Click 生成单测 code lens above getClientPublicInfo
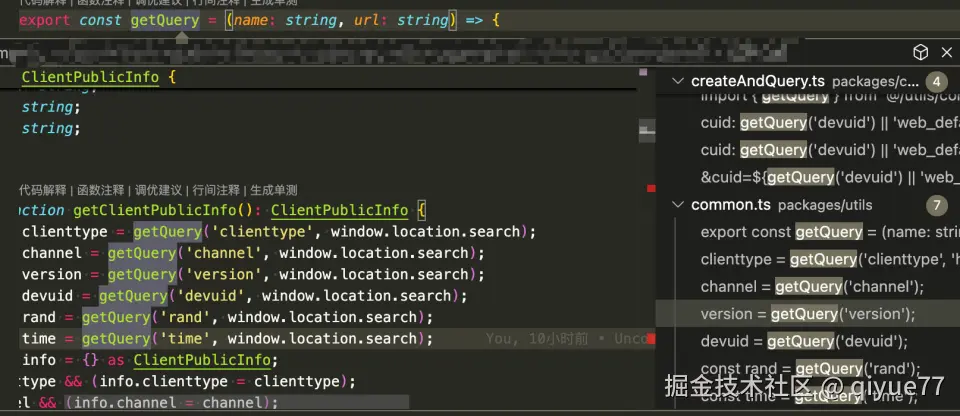 (x=274, y=191)
